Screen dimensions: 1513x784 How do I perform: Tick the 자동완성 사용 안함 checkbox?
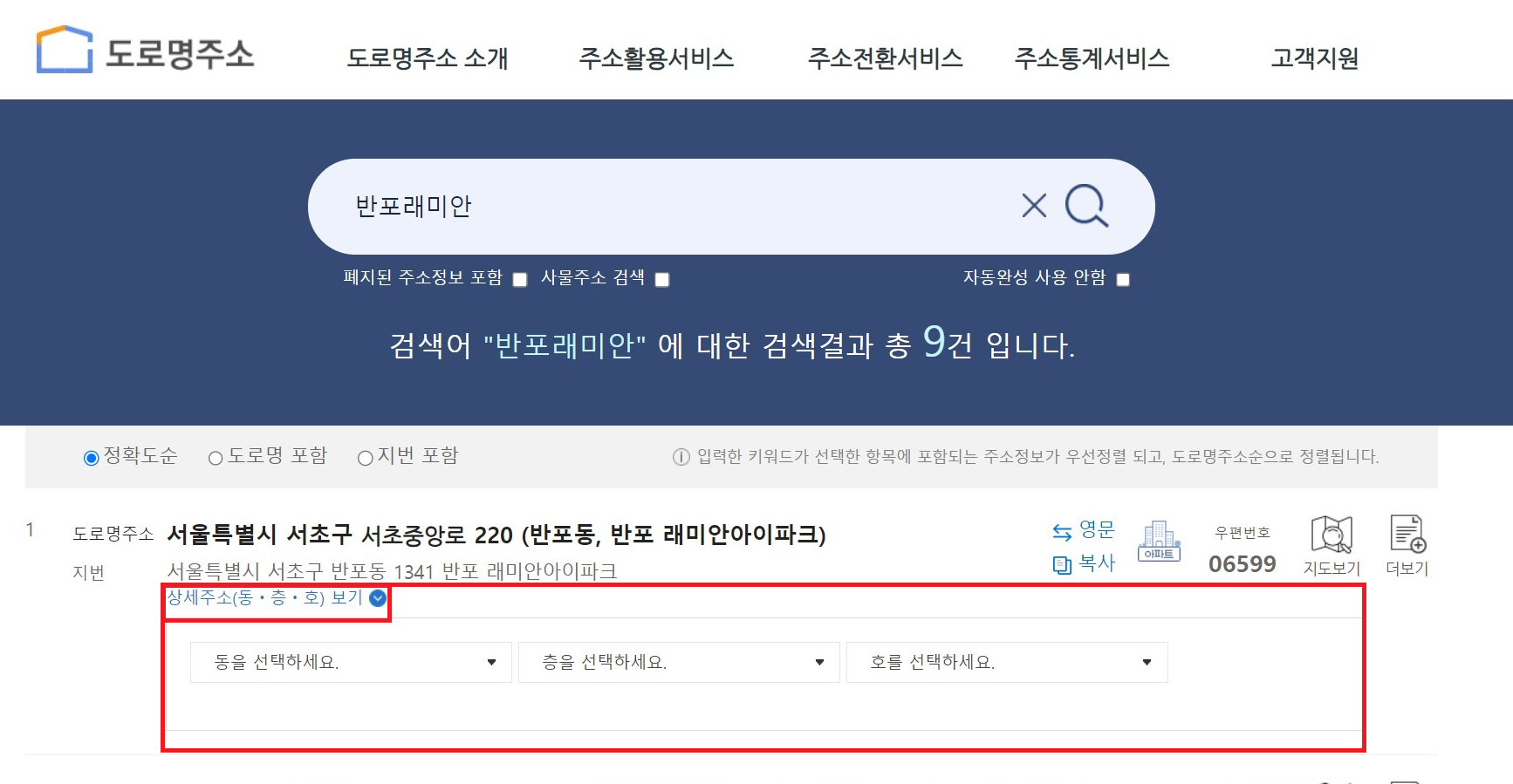[x=1123, y=280]
